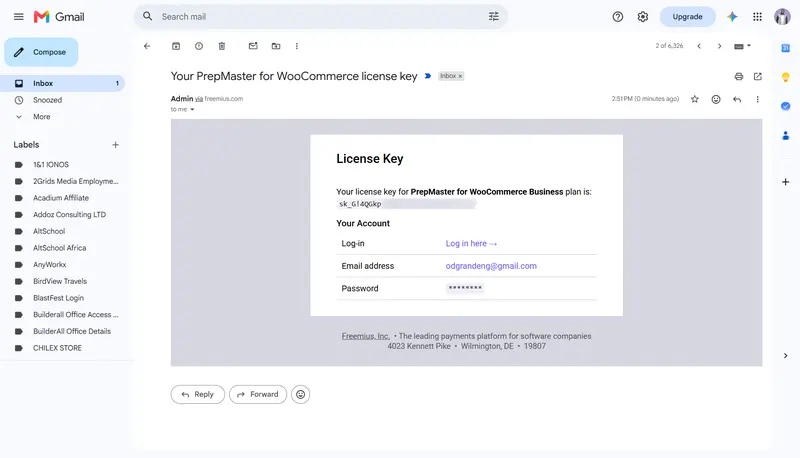Screen dimensions: 800x458
Task: Click emoji reaction button beside Forward
Action: point(301,394)
